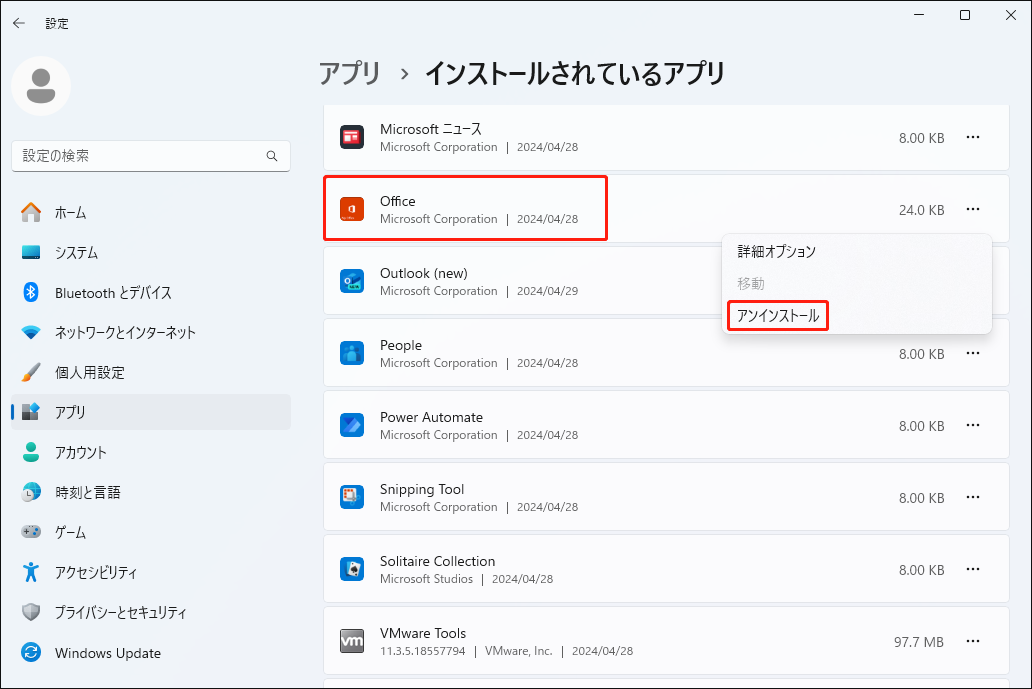Click the Solitaire Collection name text
The width and height of the screenshot is (1032, 689).
pos(438,561)
